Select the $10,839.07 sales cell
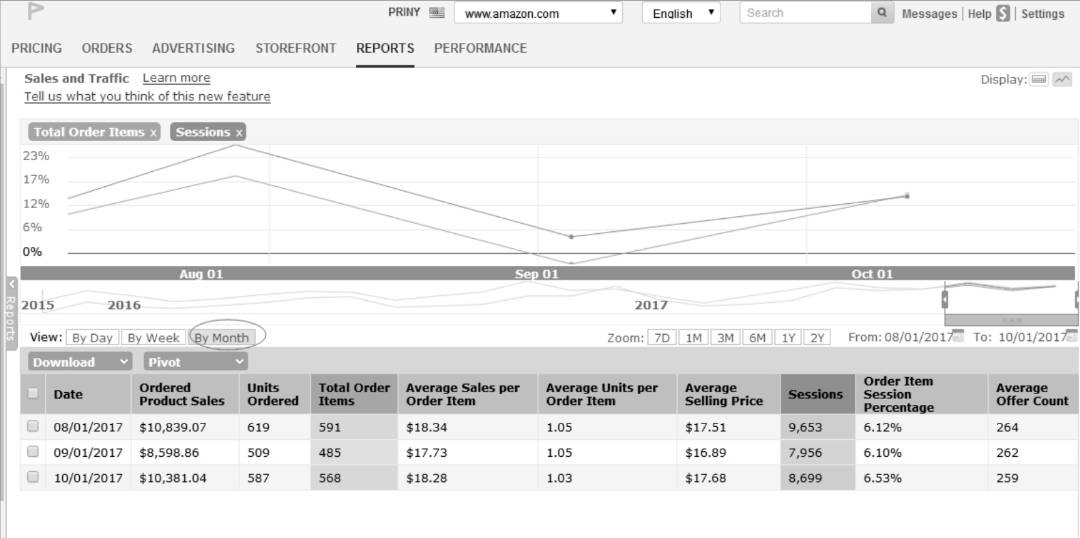 tap(185, 427)
